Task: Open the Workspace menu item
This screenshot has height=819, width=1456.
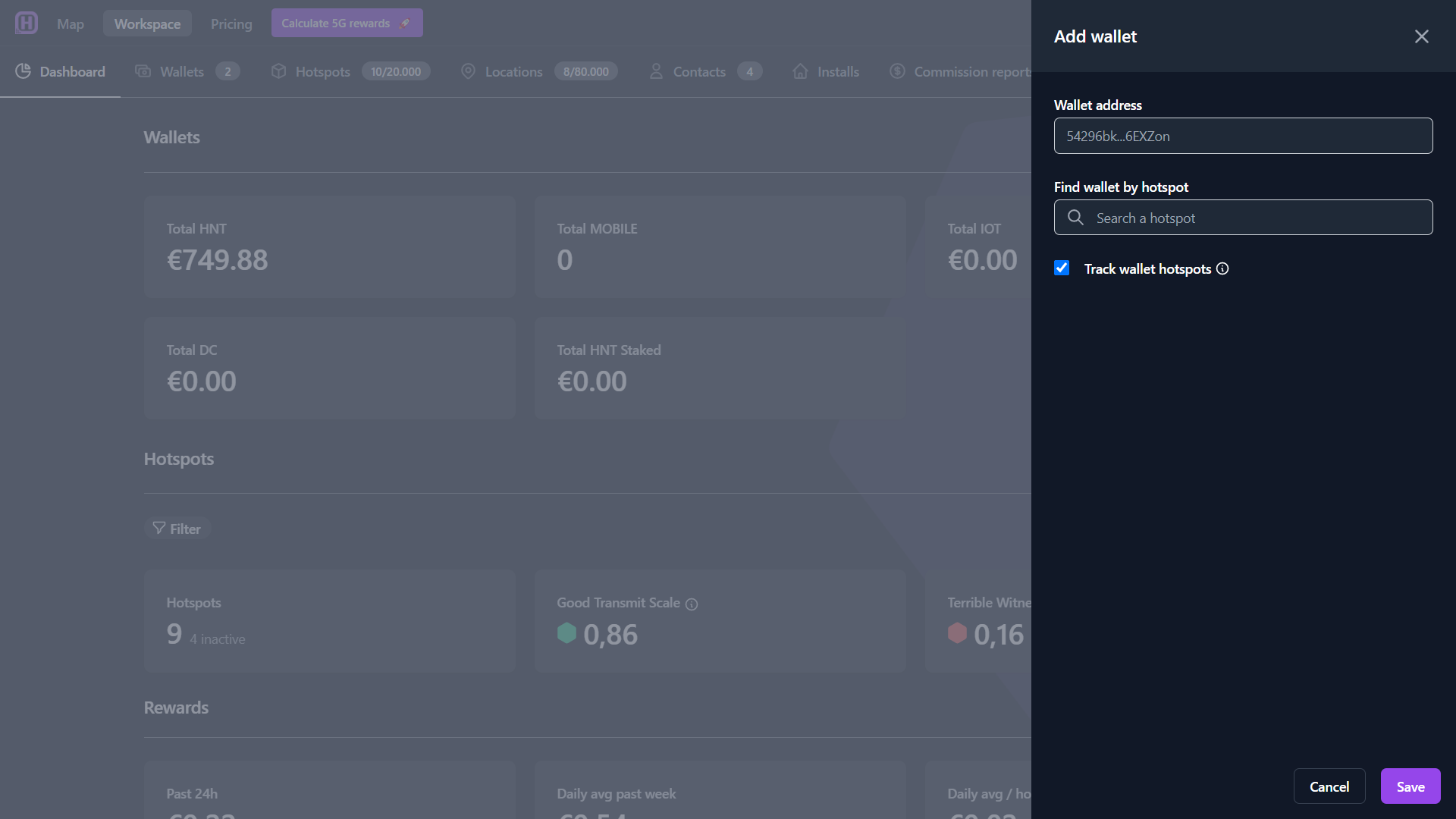Action: tap(147, 24)
